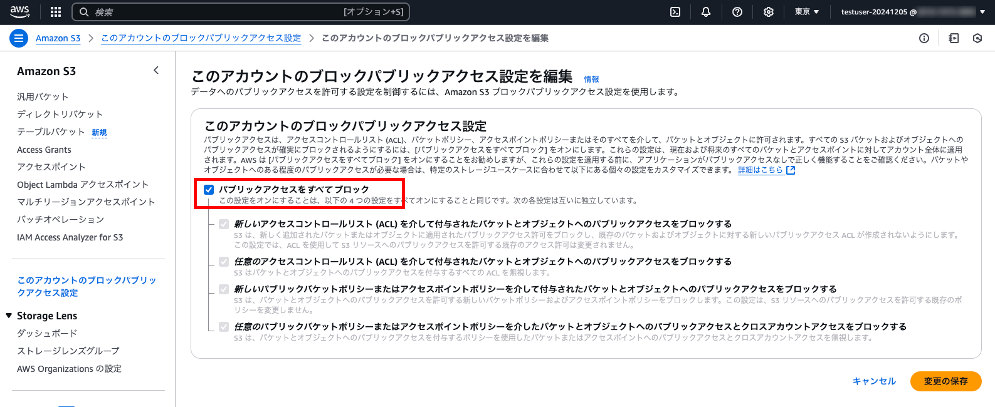Click the search input field

(241, 12)
